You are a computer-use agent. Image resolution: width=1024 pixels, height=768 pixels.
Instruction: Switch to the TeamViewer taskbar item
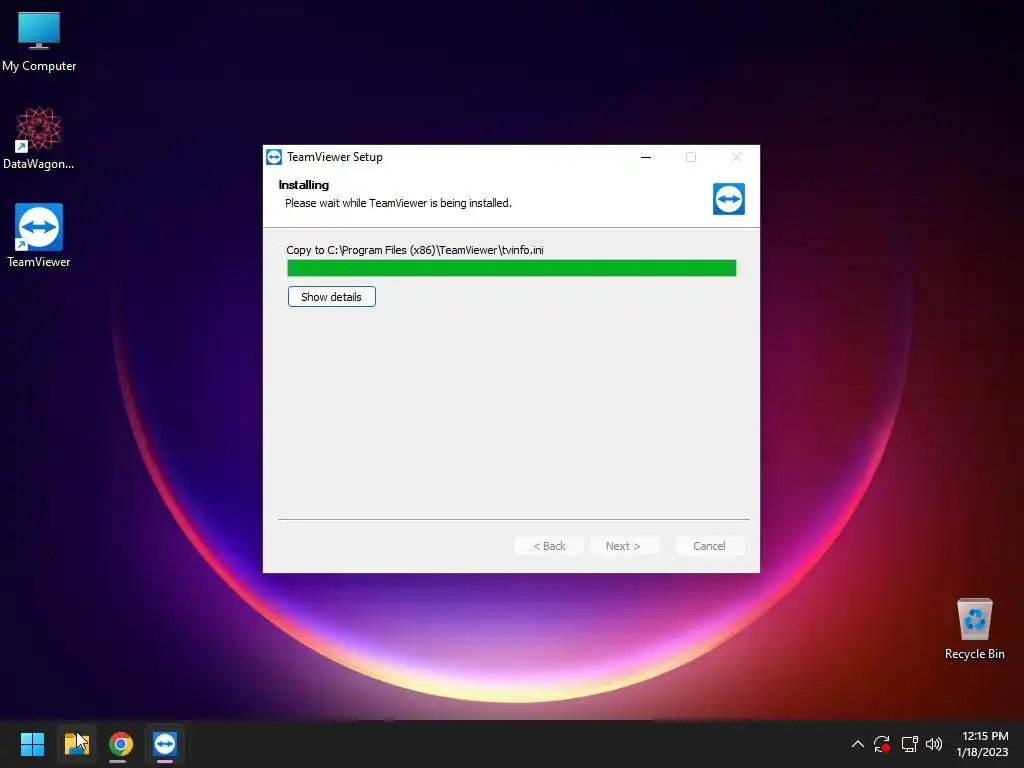pyautogui.click(x=165, y=744)
